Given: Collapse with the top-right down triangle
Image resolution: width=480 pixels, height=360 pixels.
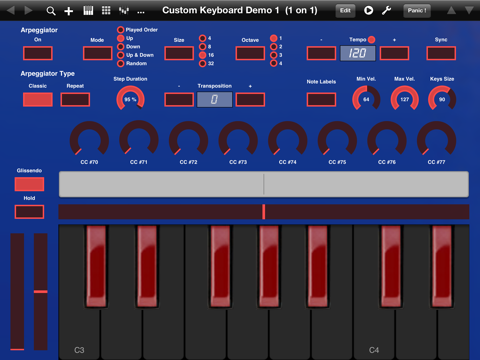Looking at the screenshot, I should click(469, 10).
